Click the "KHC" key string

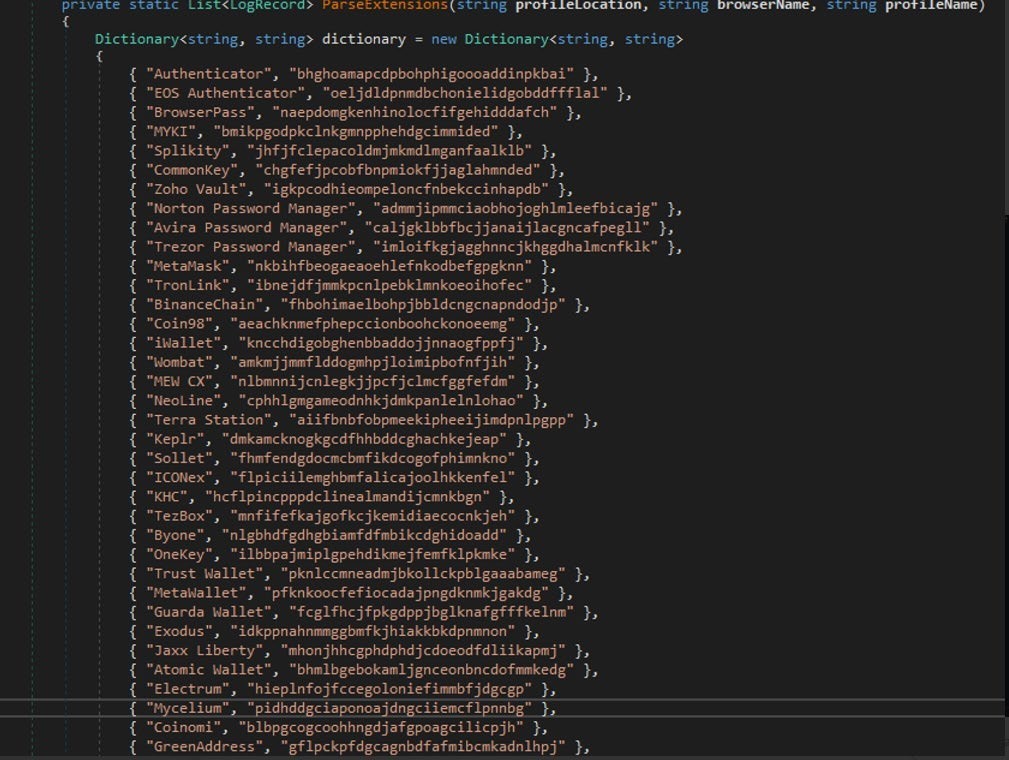coord(167,497)
